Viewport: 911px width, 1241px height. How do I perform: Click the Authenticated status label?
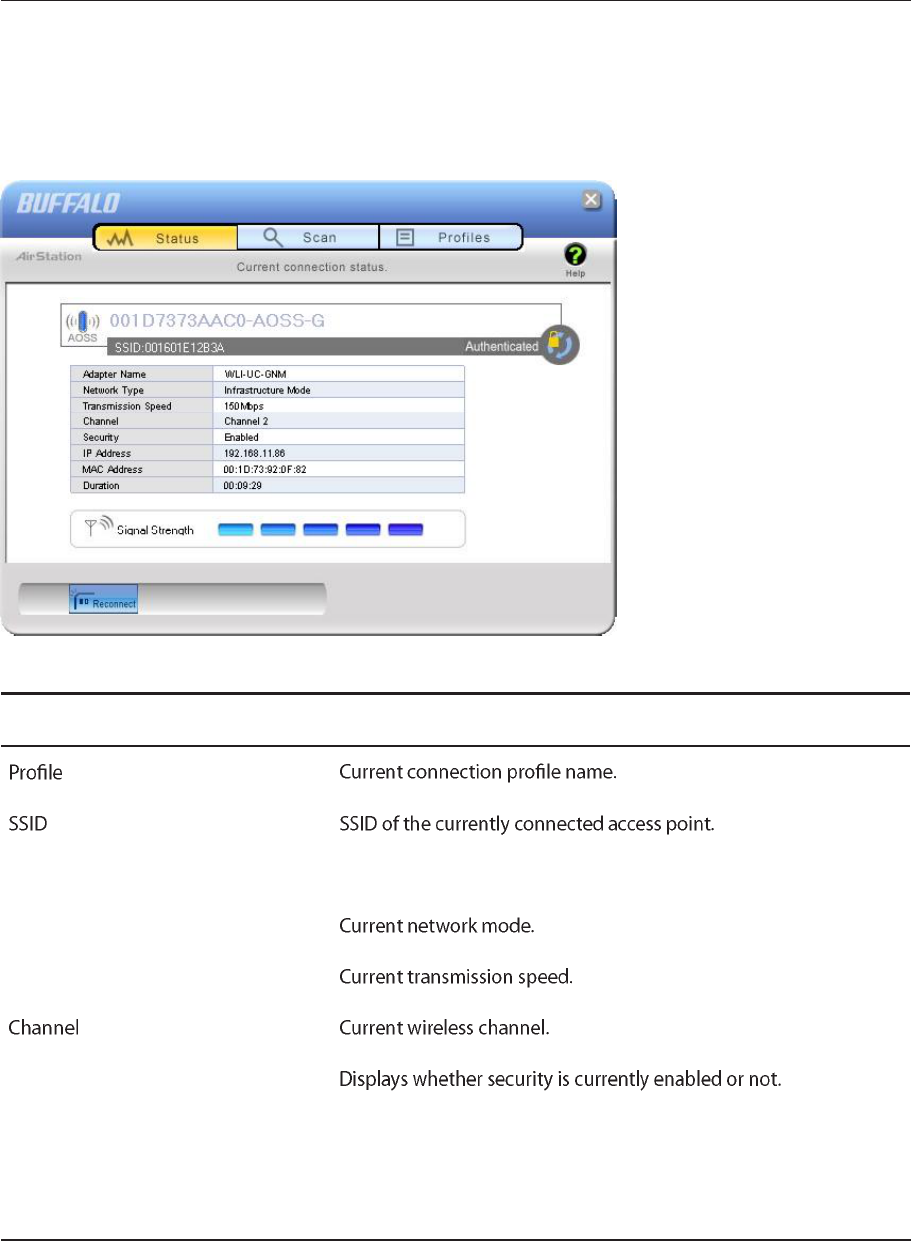pos(502,346)
